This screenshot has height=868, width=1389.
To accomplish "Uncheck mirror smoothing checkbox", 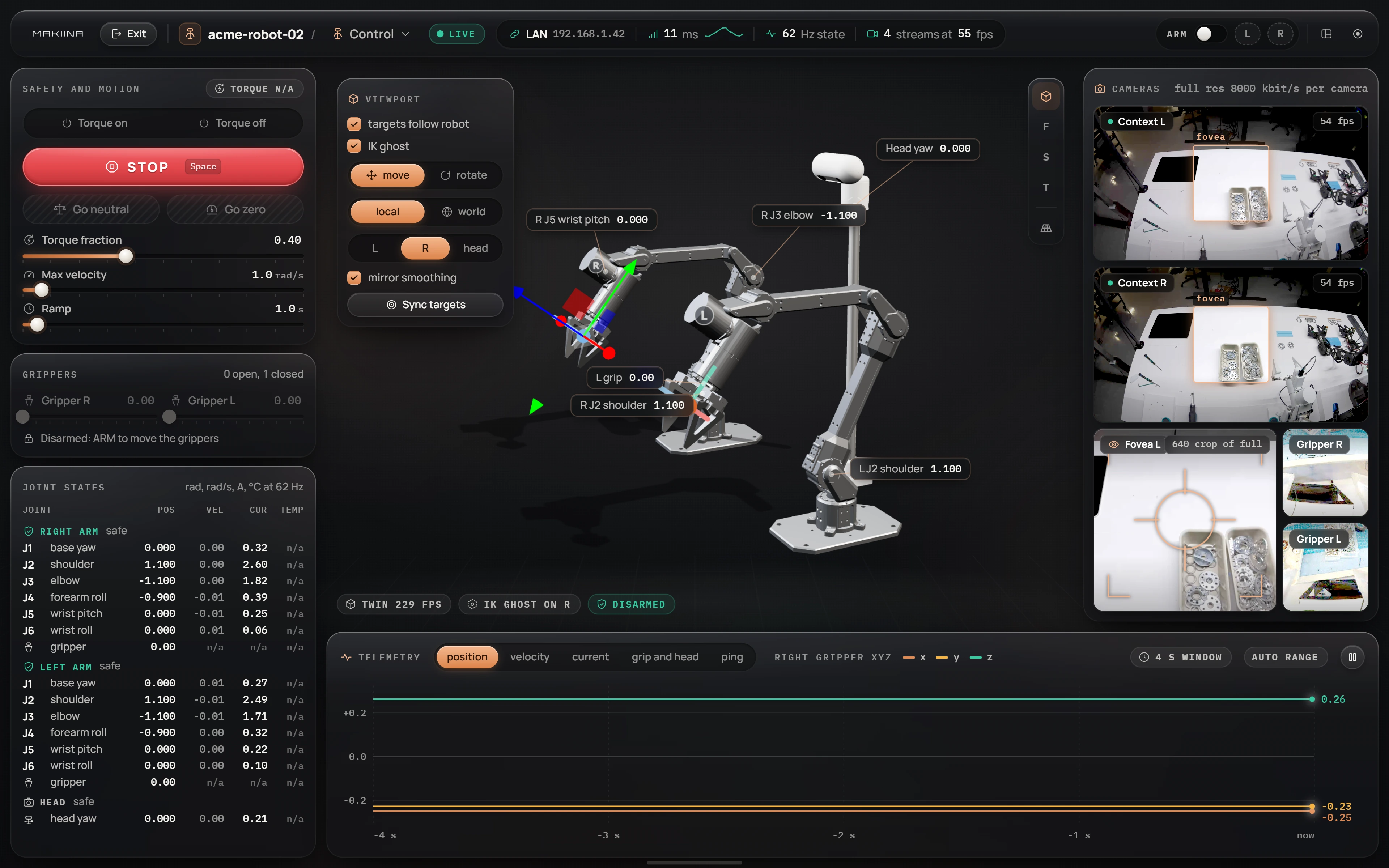I will coord(354,278).
